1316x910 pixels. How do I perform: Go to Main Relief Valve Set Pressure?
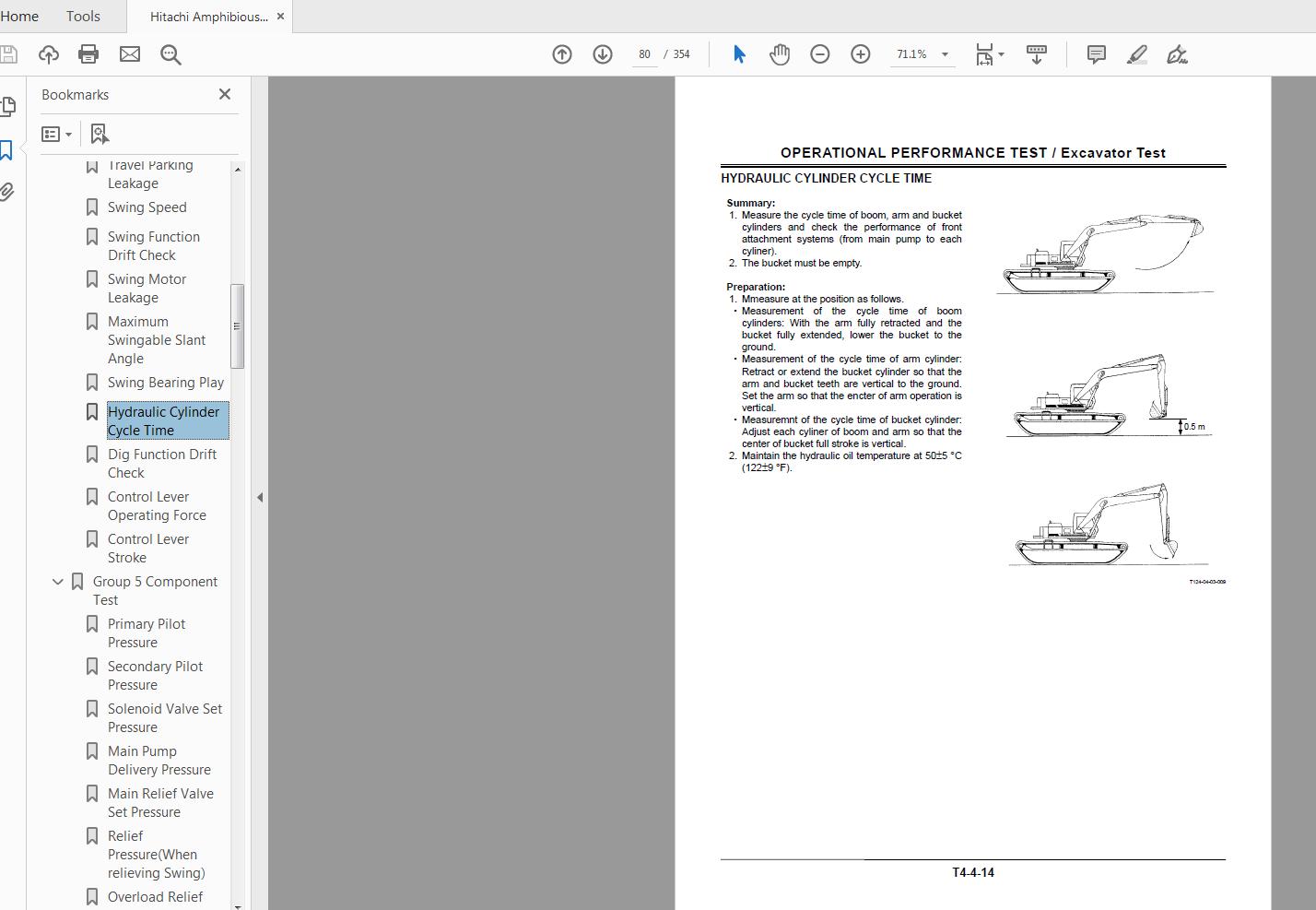(160, 803)
